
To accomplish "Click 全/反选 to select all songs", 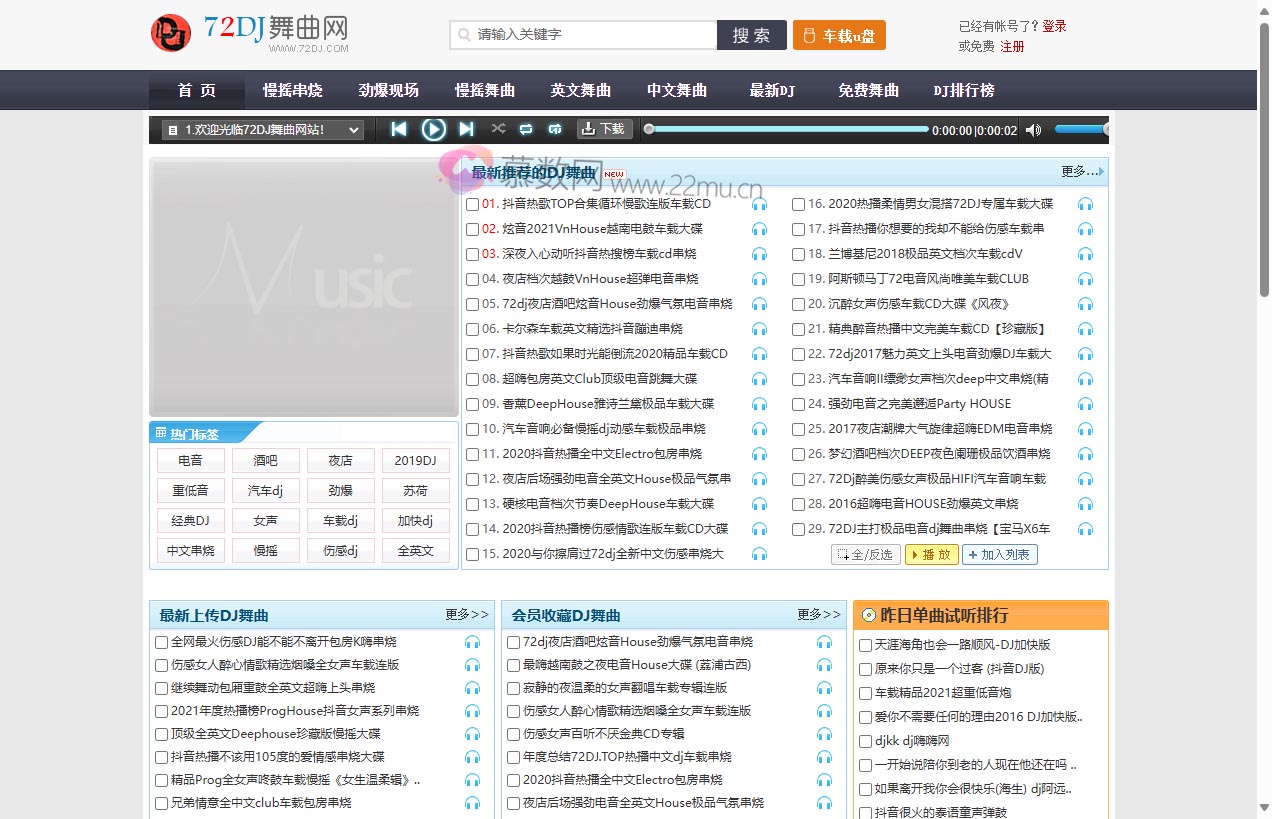I will [864, 553].
